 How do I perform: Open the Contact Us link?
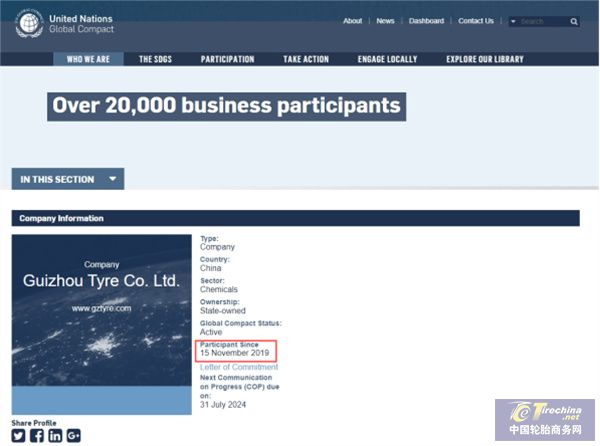click(x=476, y=21)
